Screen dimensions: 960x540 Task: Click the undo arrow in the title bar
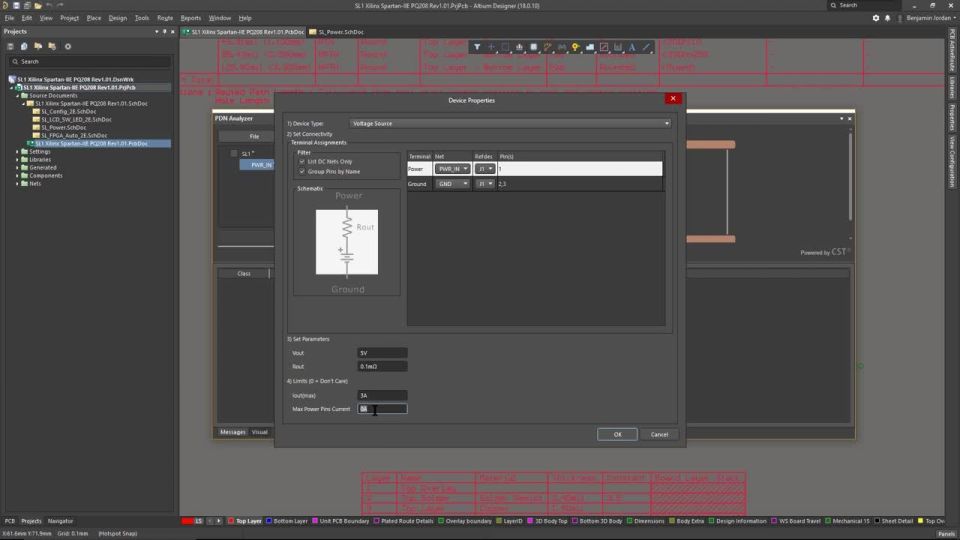(49, 6)
